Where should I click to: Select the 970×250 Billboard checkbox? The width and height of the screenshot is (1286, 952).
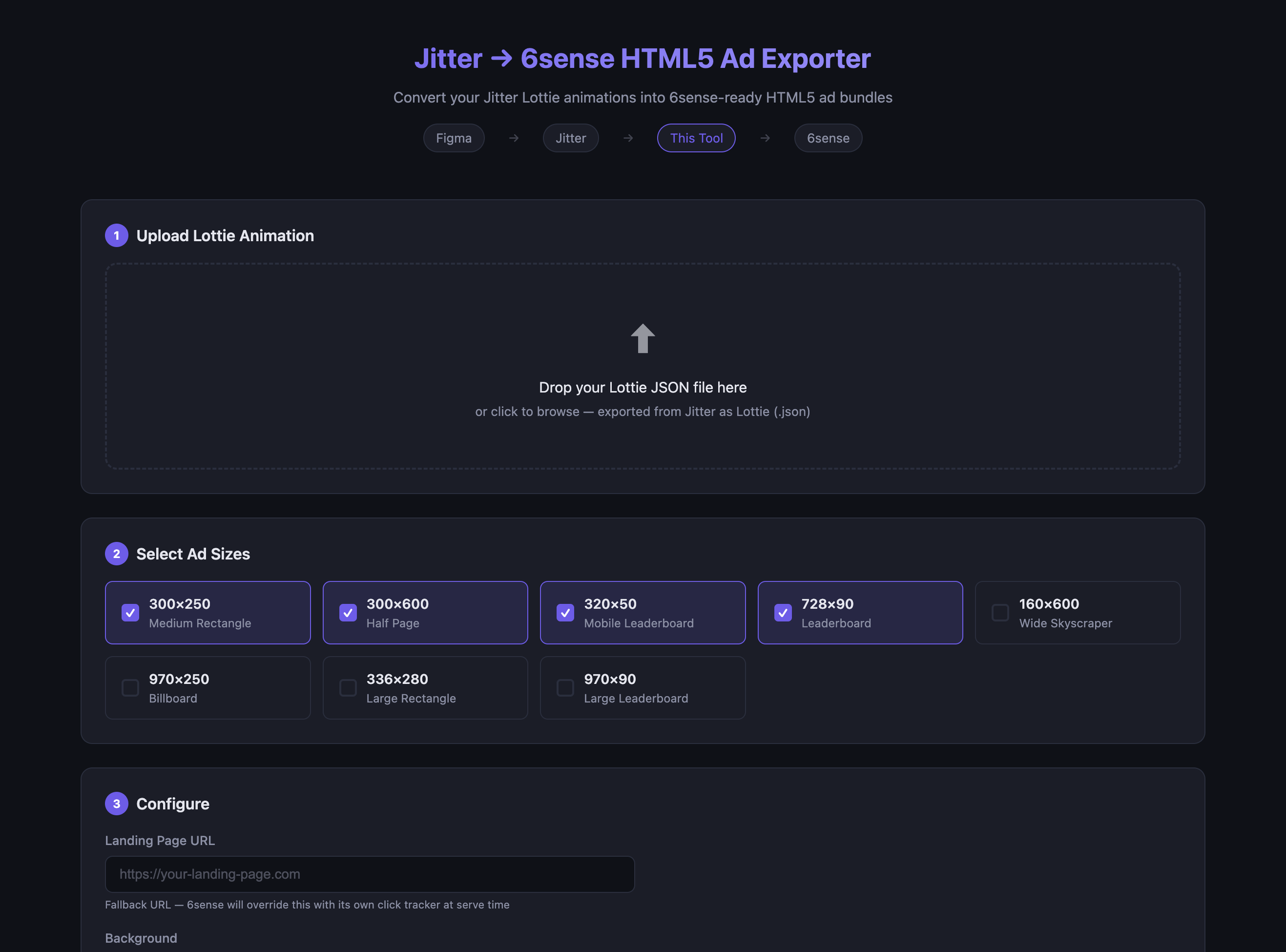[x=130, y=688]
